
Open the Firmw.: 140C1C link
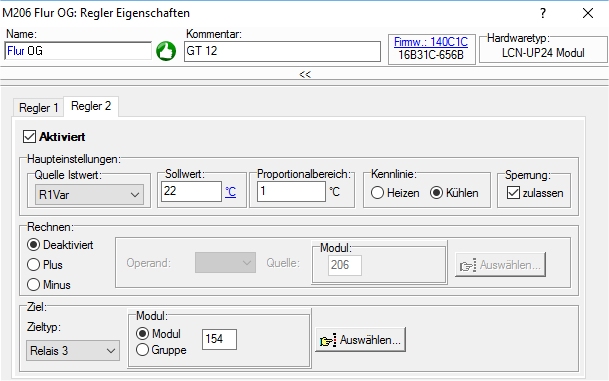[x=431, y=42]
